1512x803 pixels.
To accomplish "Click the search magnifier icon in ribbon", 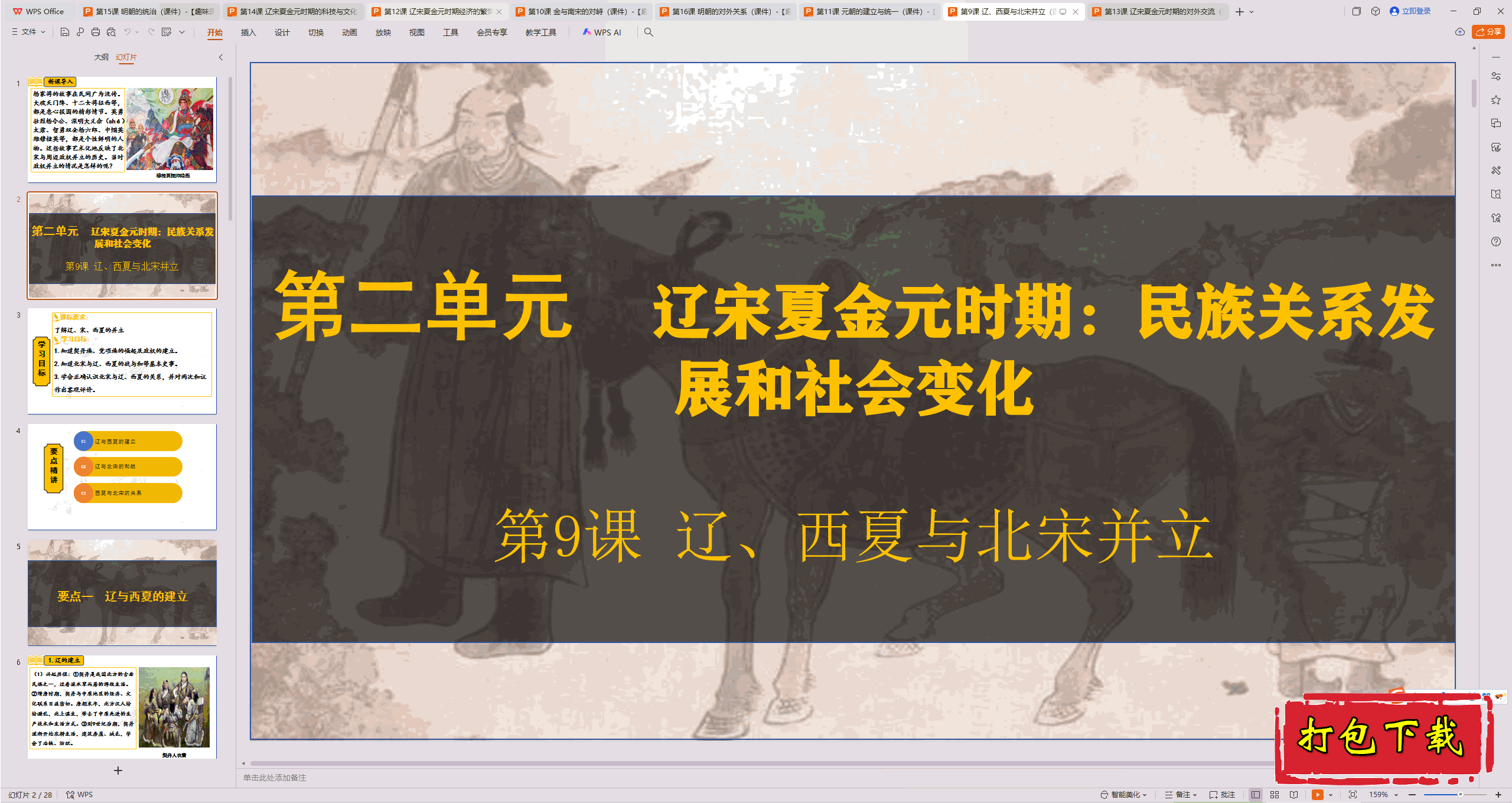I will click(x=649, y=32).
